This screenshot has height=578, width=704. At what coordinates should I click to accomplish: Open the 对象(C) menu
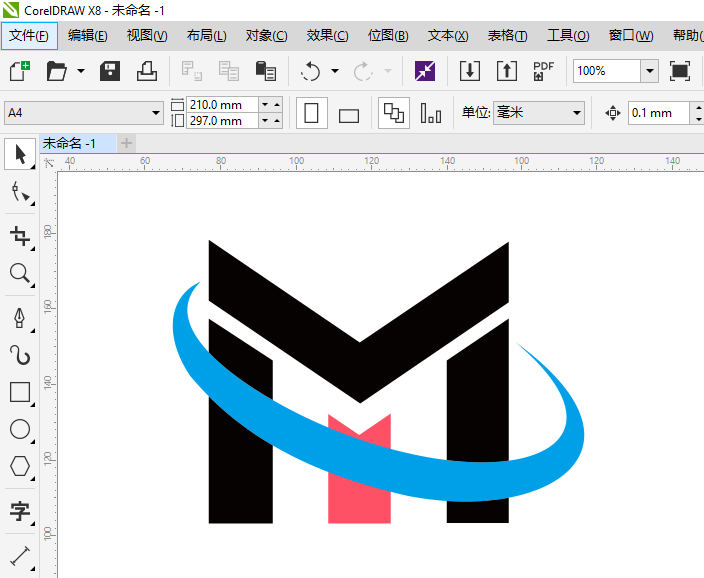pos(266,35)
